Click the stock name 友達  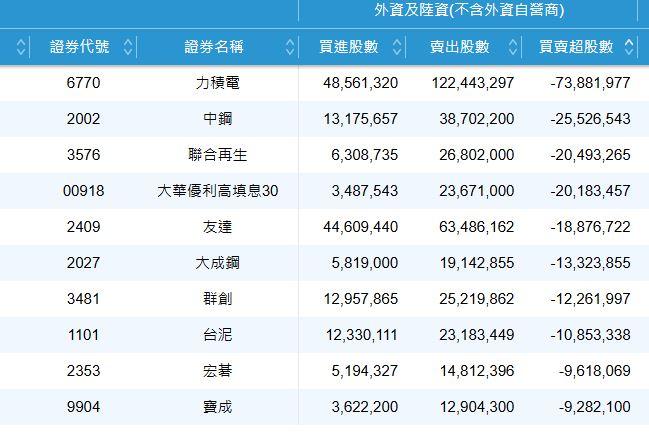tap(218, 227)
